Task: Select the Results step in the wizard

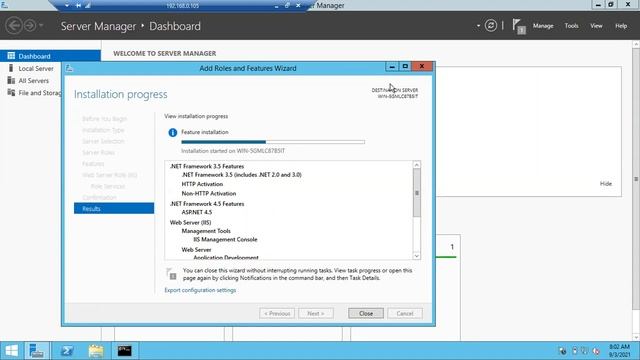Action: tap(114, 208)
